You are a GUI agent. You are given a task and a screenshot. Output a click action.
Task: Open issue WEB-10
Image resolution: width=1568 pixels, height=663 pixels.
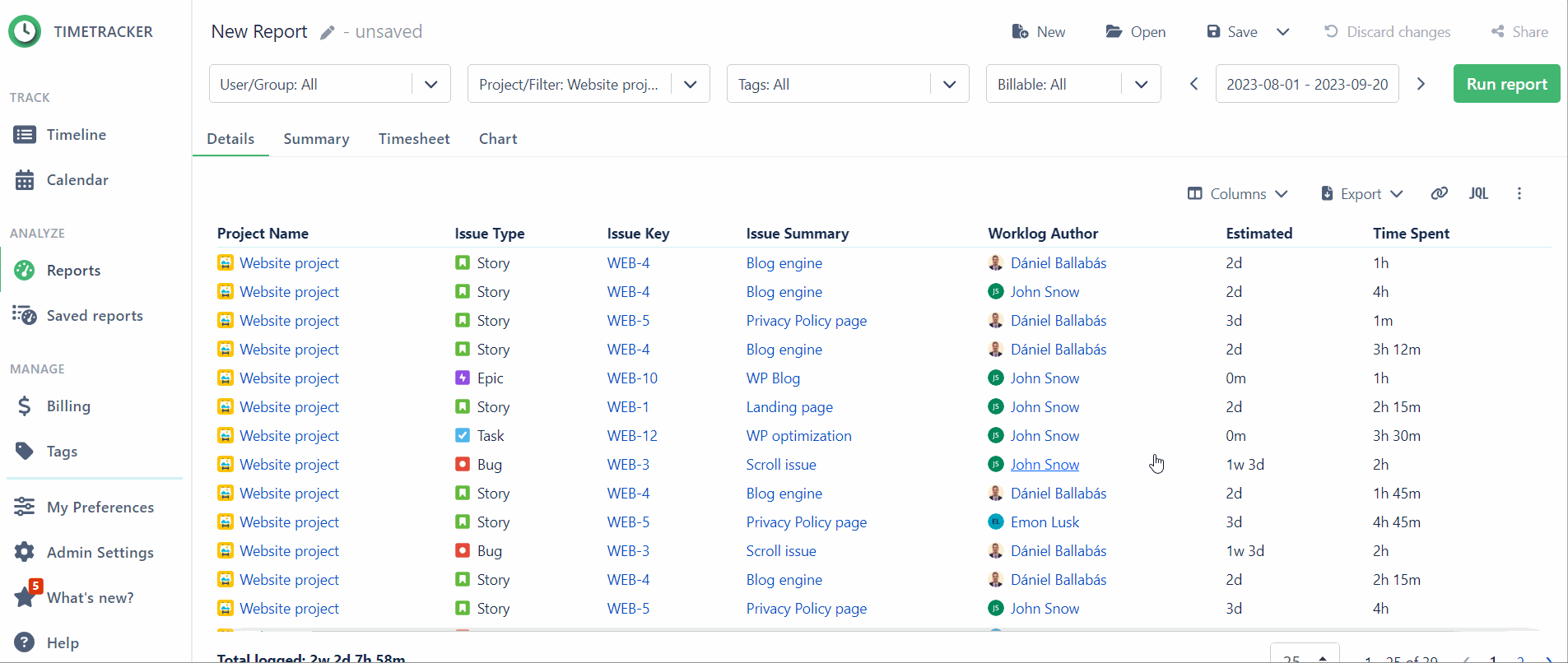pos(632,378)
